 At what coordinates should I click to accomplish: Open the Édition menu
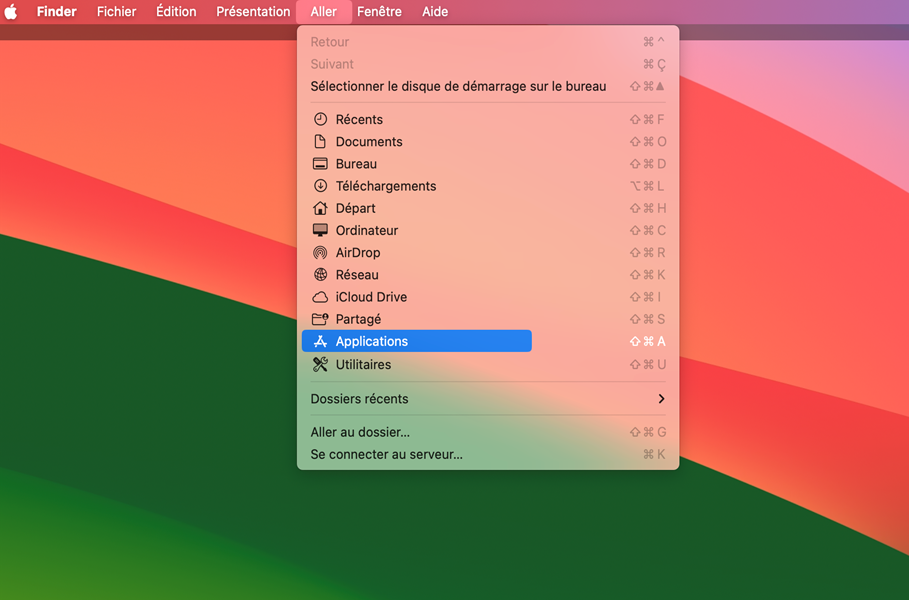click(176, 12)
